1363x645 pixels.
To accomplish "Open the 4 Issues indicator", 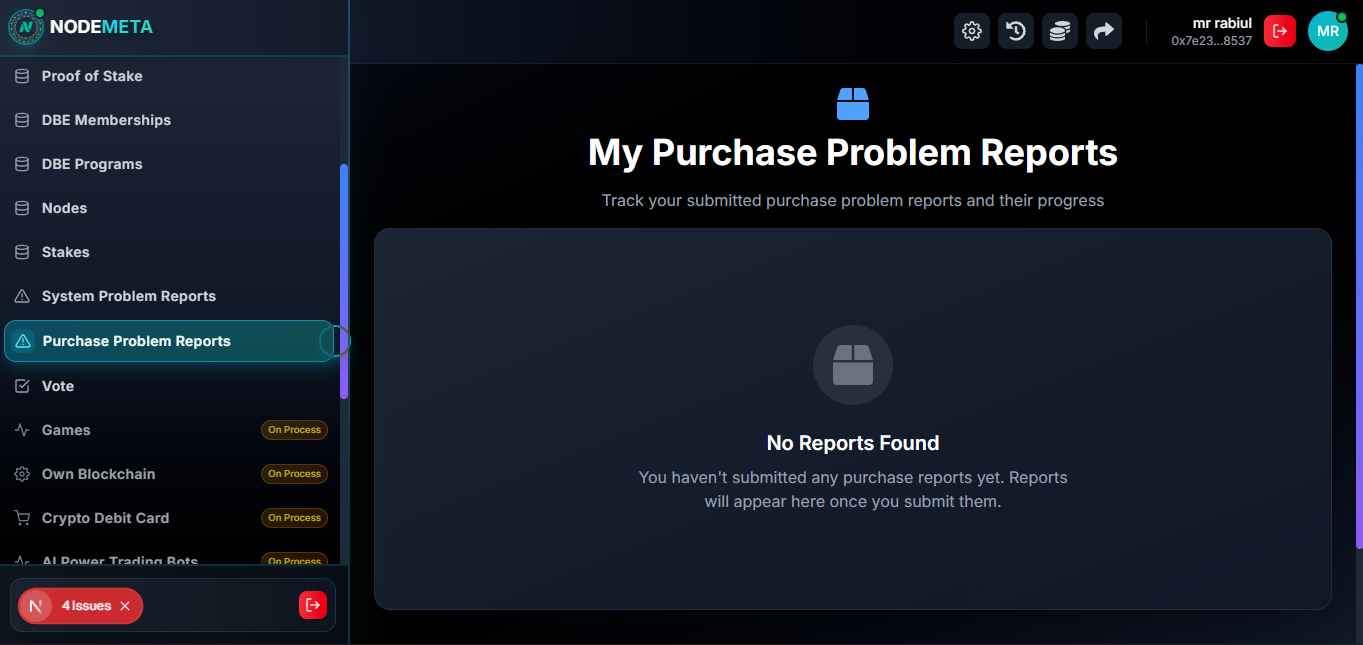I will pos(85,606).
